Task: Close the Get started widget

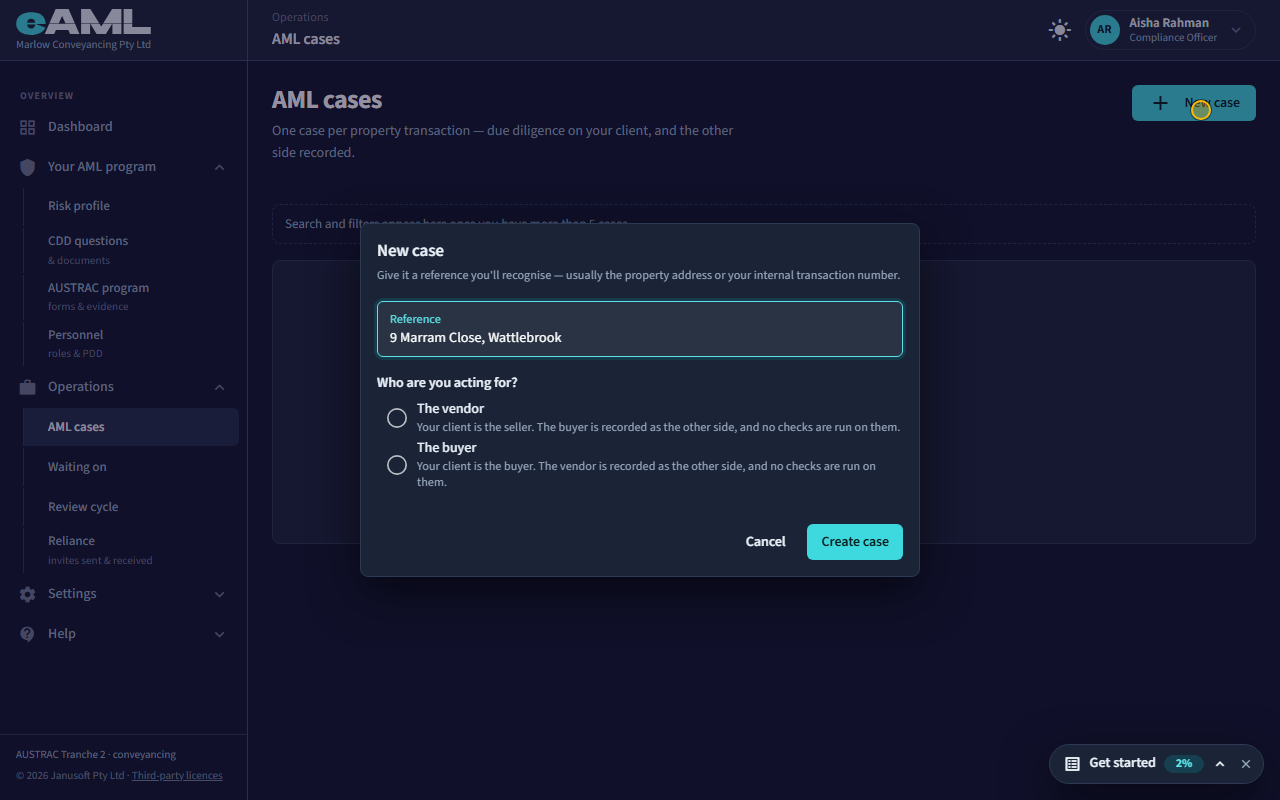Action: (x=1246, y=763)
